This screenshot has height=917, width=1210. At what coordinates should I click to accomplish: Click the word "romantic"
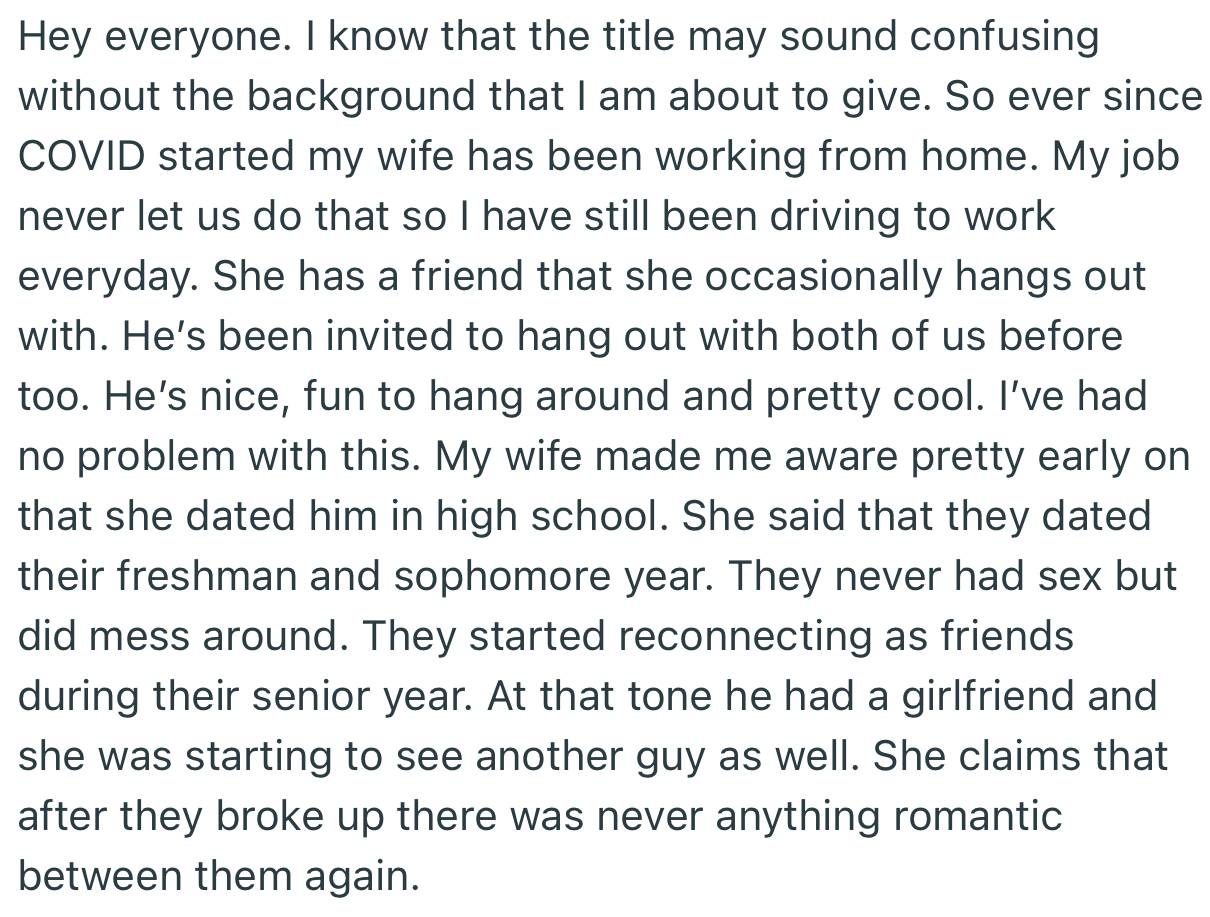(976, 817)
